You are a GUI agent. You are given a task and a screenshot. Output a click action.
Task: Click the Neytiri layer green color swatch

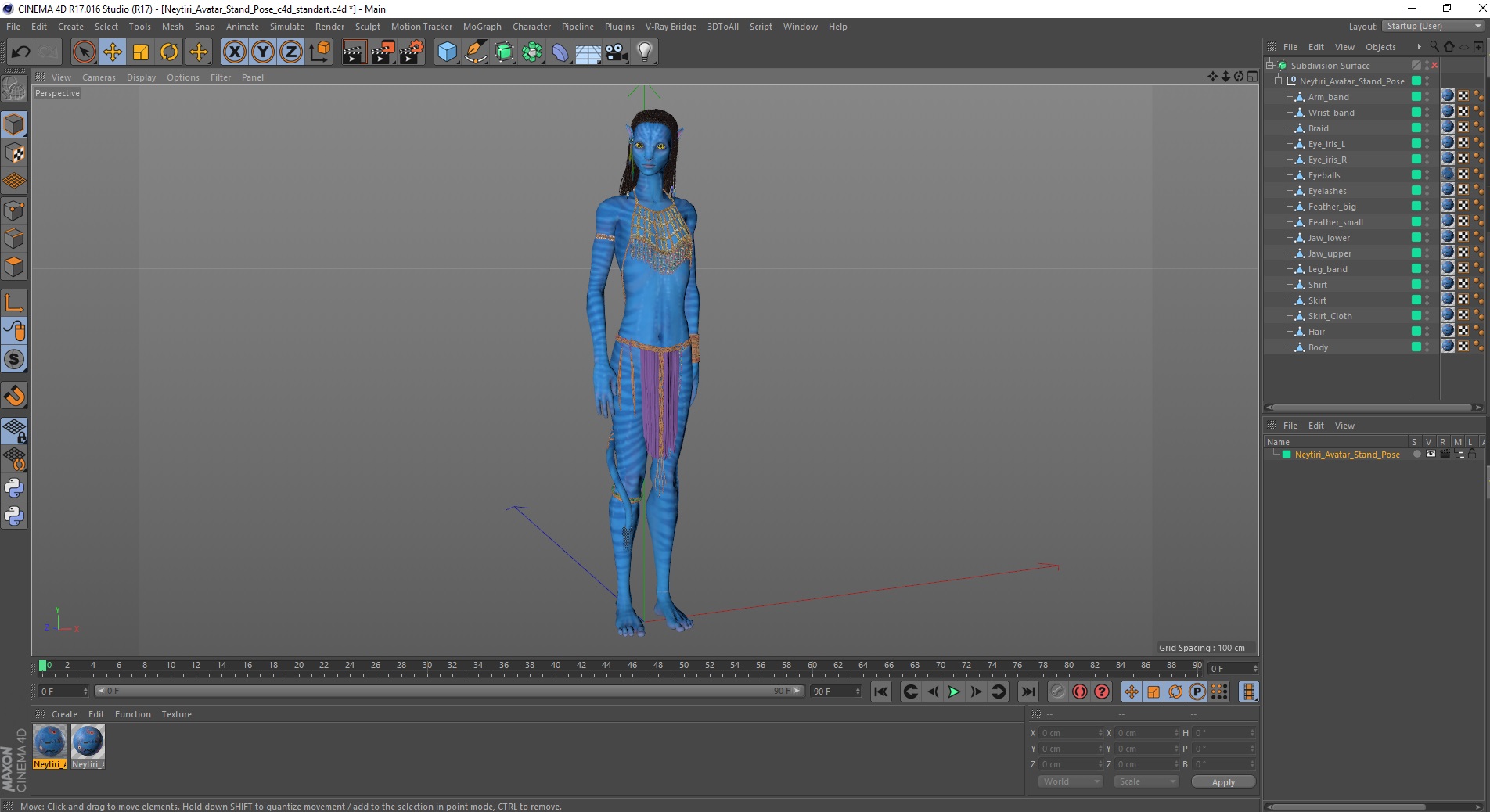(x=1287, y=455)
